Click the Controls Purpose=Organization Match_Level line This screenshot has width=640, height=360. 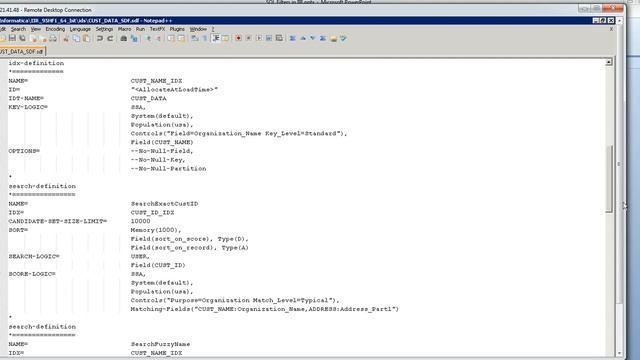pos(235,300)
